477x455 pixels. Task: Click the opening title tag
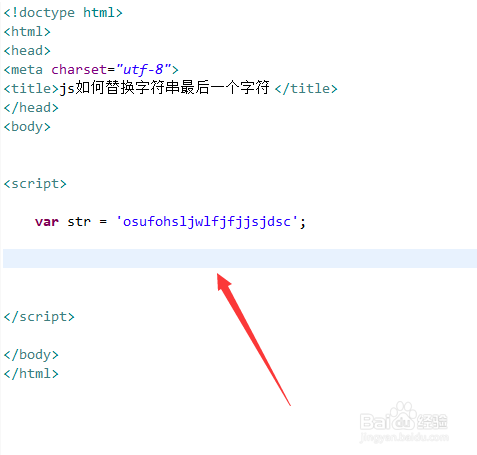click(x=31, y=89)
